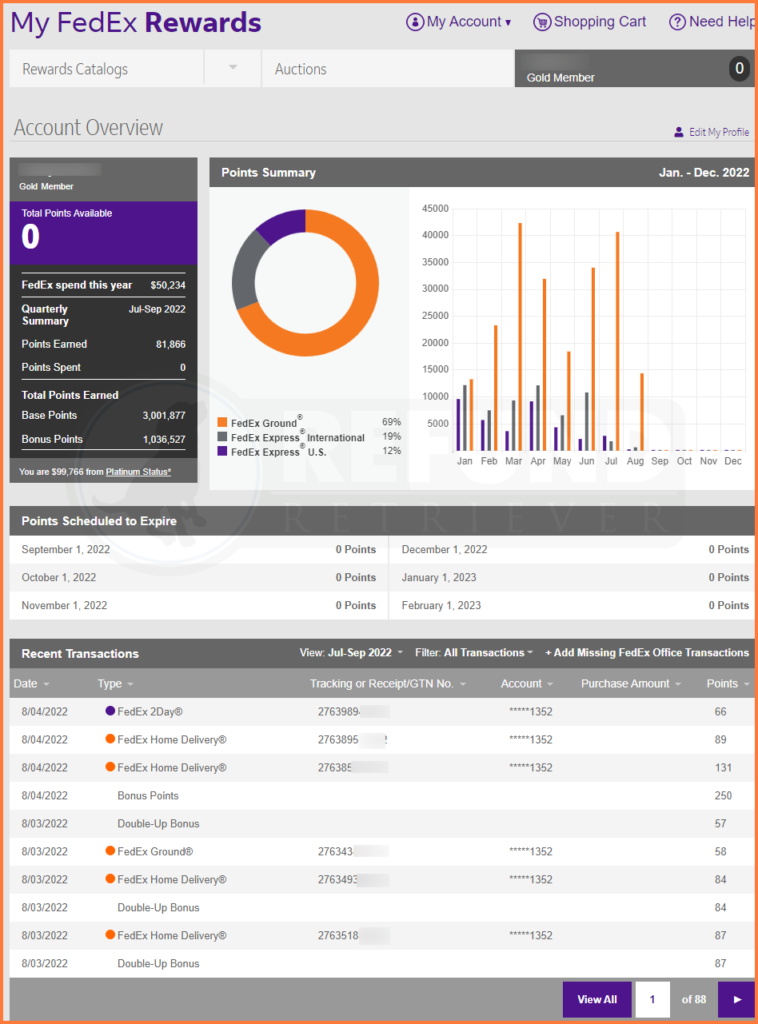This screenshot has height=1024, width=758.
Task: Click the Double-Up Bonus 57 points row
Action: point(382,824)
